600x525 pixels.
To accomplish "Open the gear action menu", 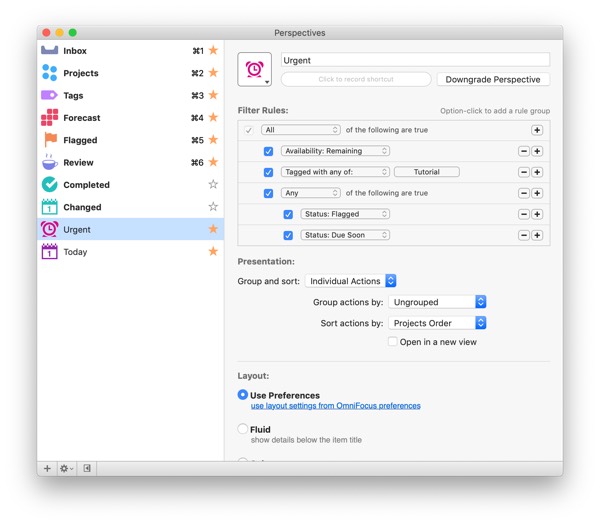I will (67, 468).
